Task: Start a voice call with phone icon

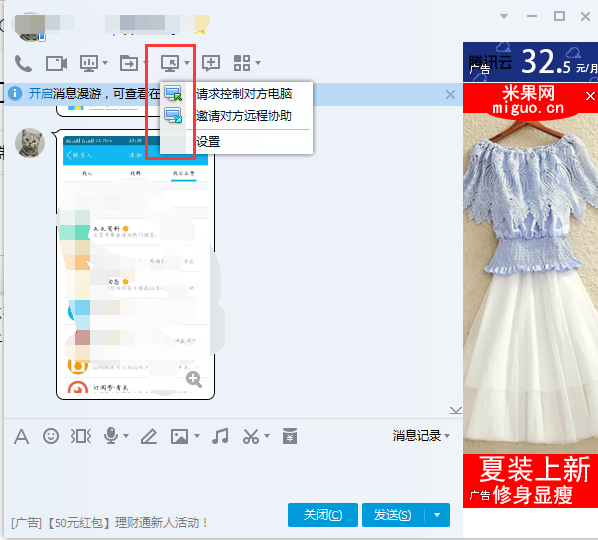Action: pos(23,63)
